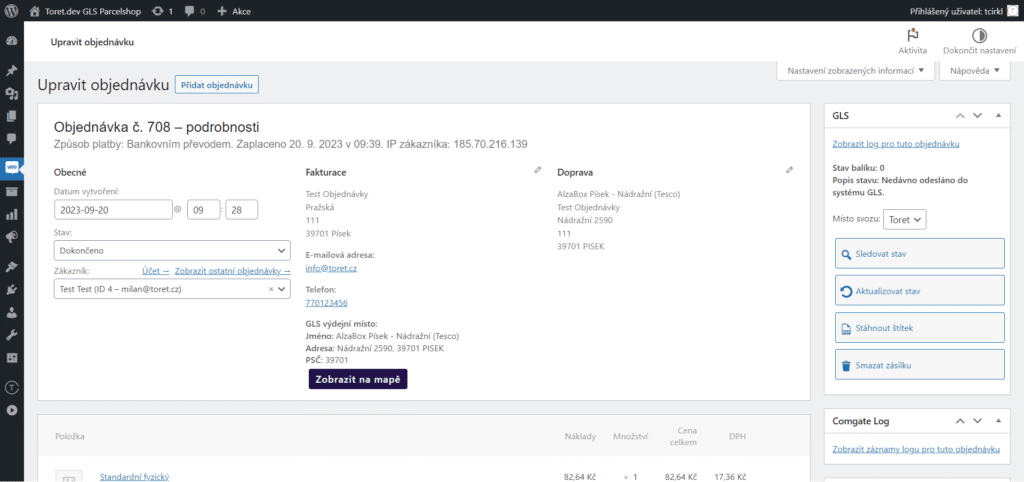
Task: Open Plugins plug sidebar icon
Action: [x=11, y=289]
